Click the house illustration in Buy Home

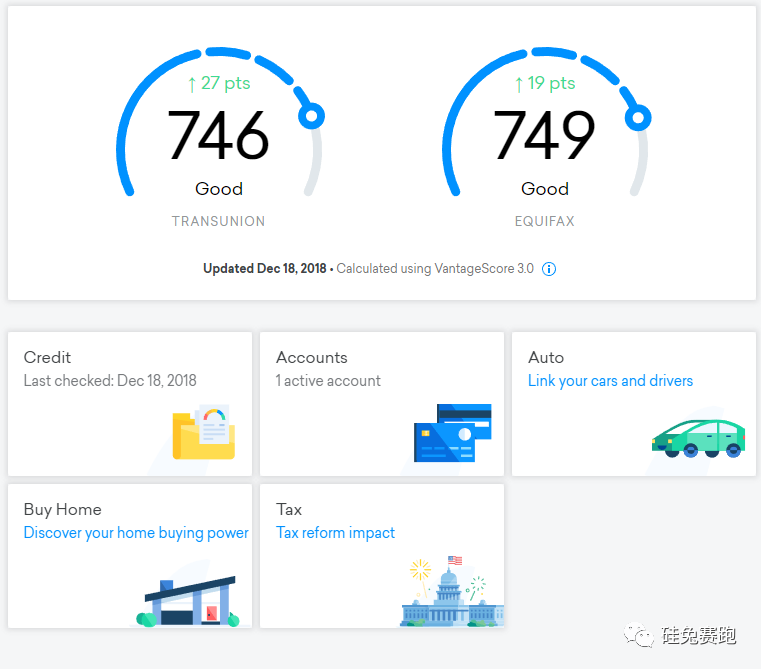(190, 601)
